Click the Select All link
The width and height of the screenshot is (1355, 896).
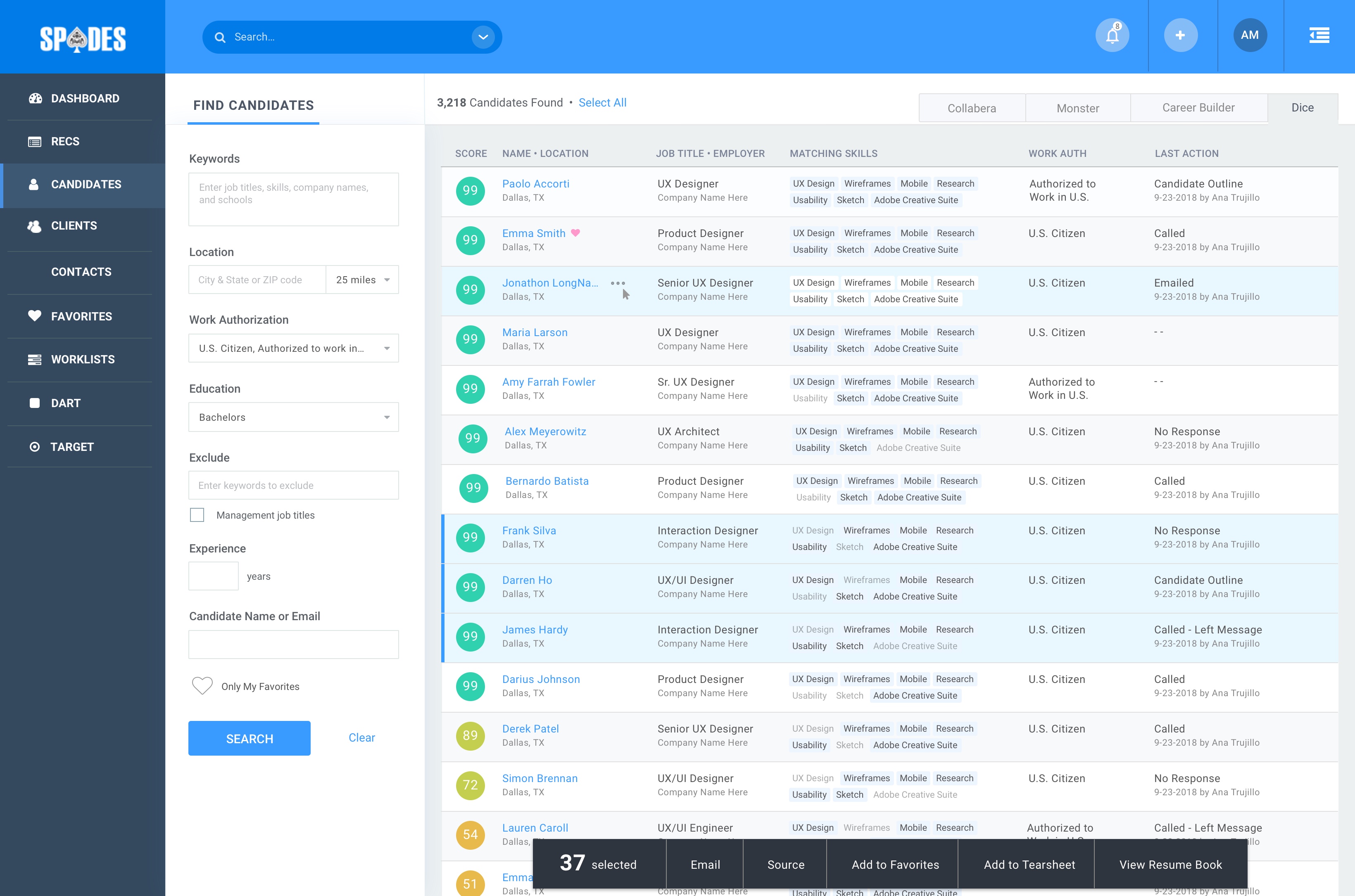point(603,102)
